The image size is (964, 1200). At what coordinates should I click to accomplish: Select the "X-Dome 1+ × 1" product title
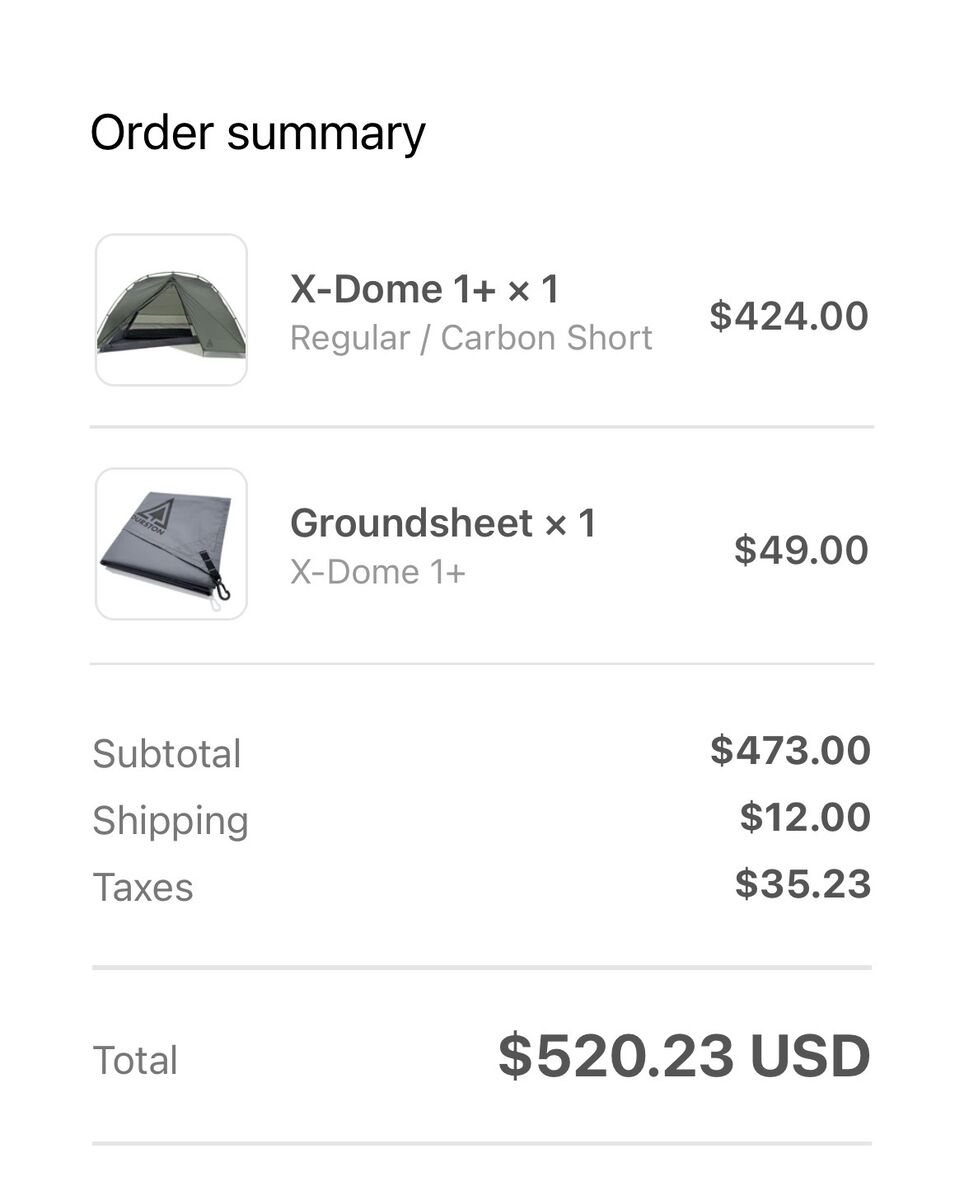click(424, 290)
